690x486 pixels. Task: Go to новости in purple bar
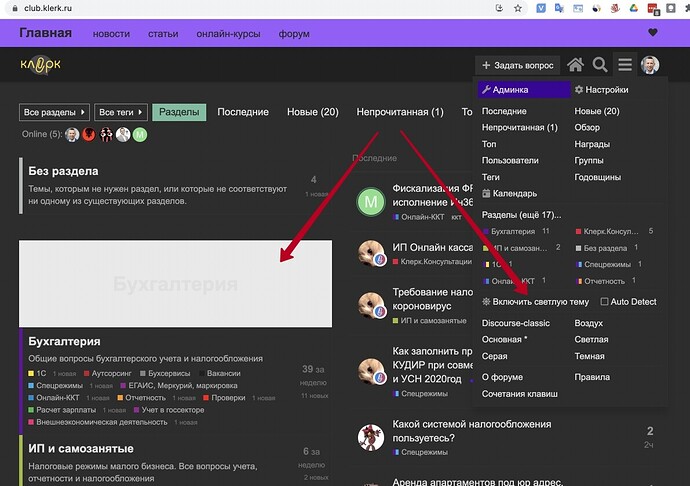click(x=111, y=34)
